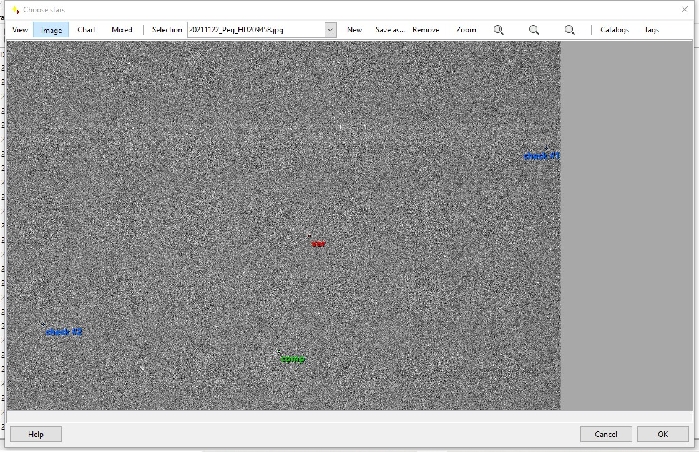
Task: Select the red var star marker
Action: [x=318, y=243]
